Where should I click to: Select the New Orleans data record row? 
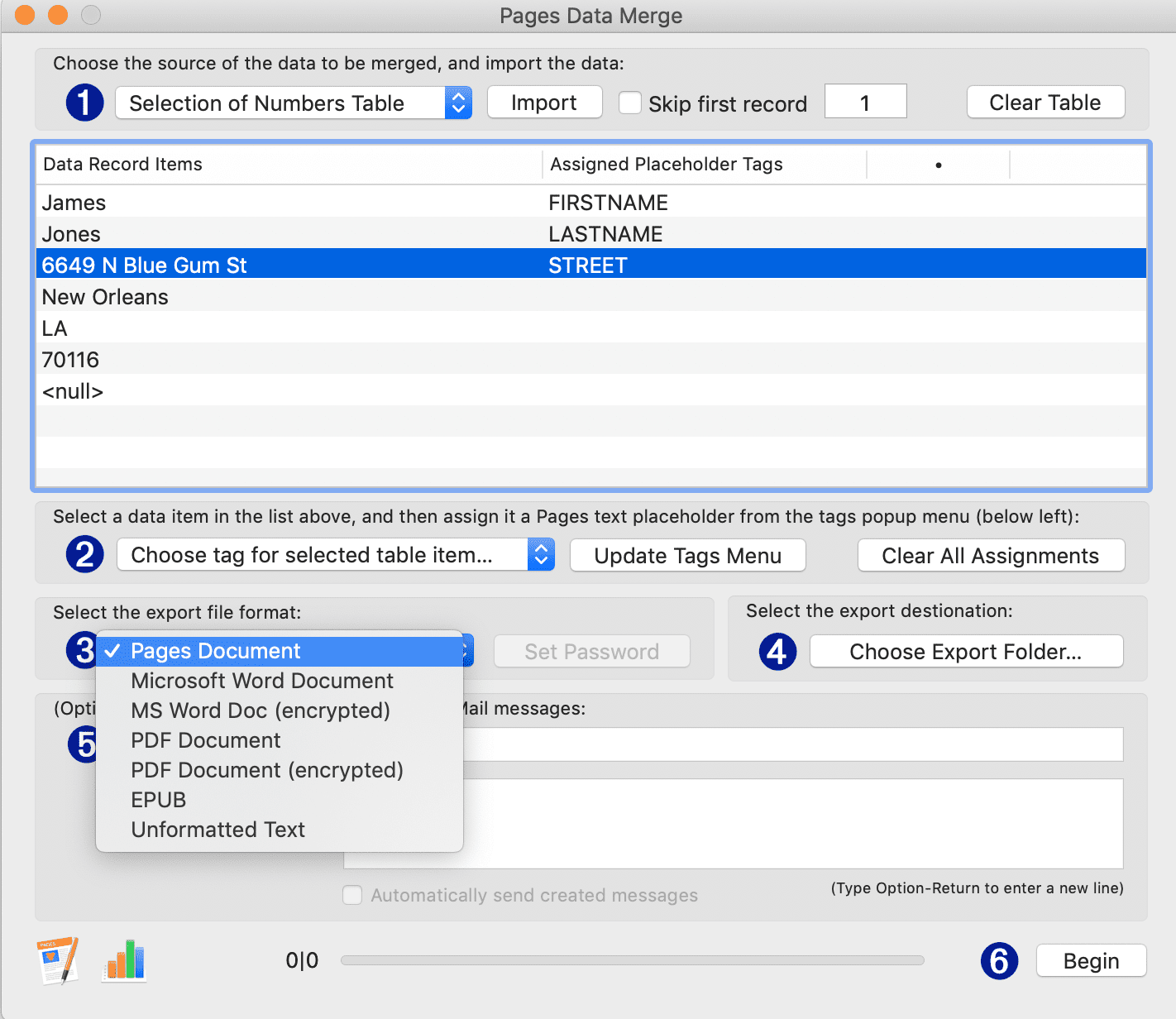pyautogui.click(x=591, y=297)
